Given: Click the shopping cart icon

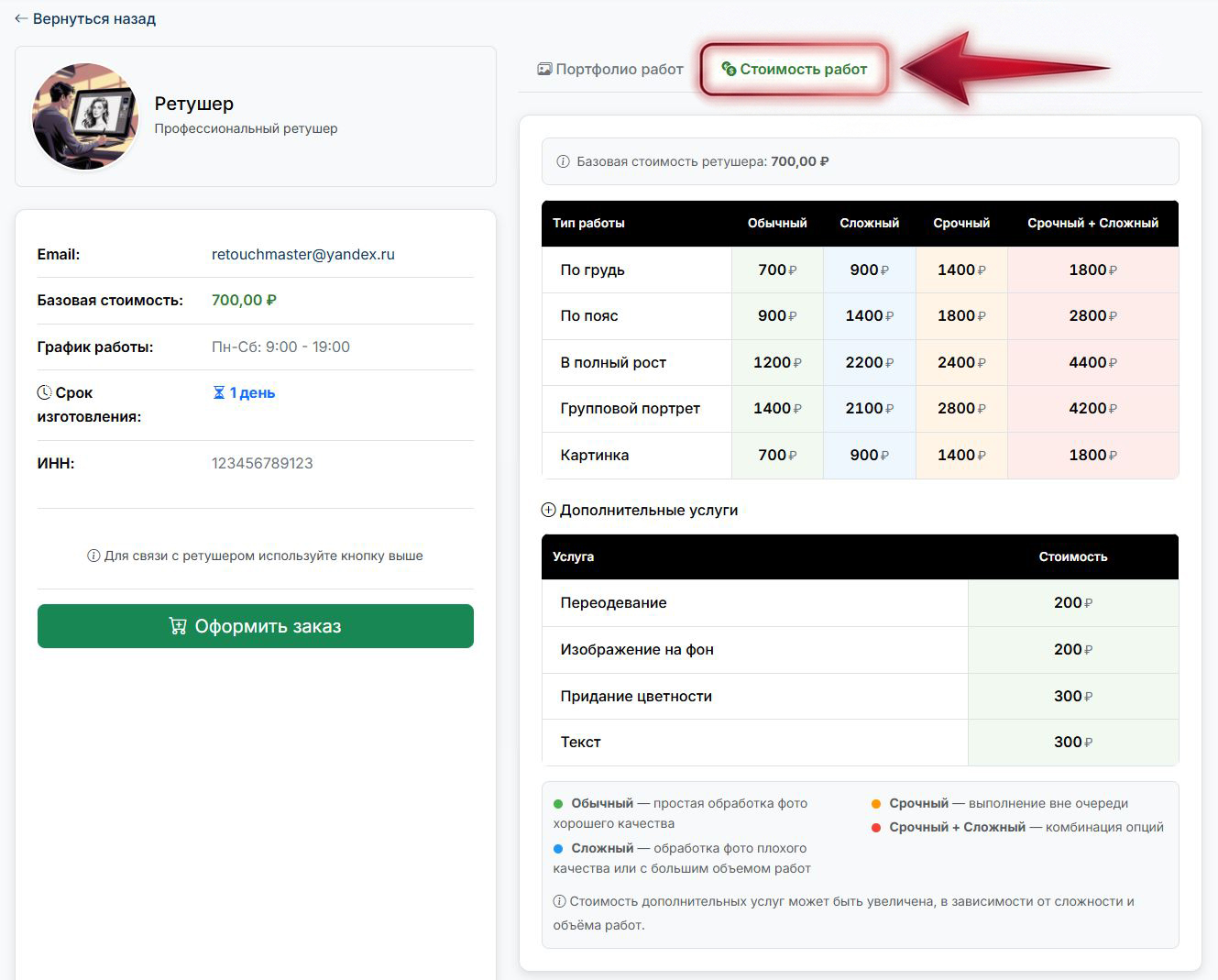Looking at the screenshot, I should (x=178, y=626).
